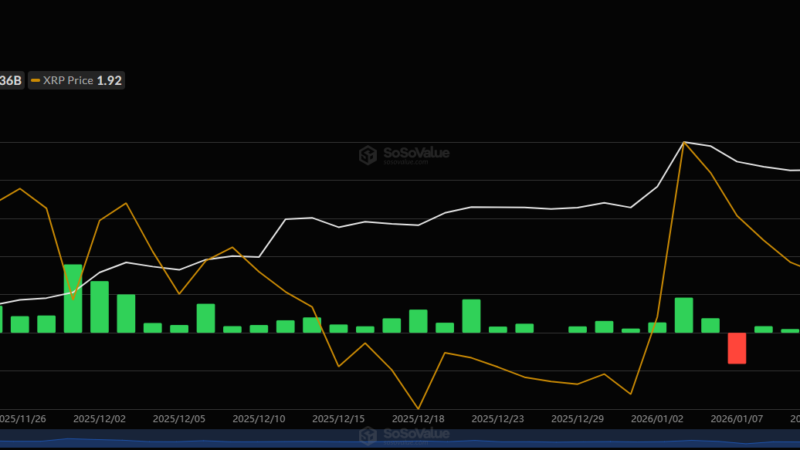Viewport: 800px width, 450px height.
Task: Click the 2025/12/18 date label
Action: (x=418, y=419)
